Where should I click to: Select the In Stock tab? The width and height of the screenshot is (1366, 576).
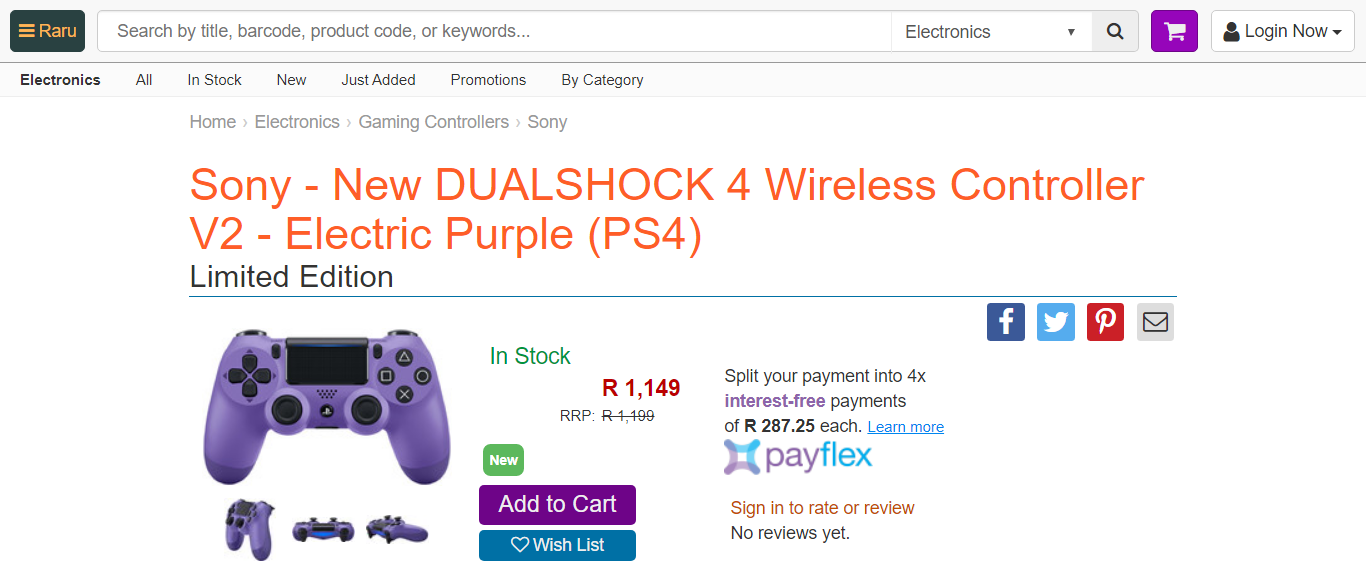(214, 80)
